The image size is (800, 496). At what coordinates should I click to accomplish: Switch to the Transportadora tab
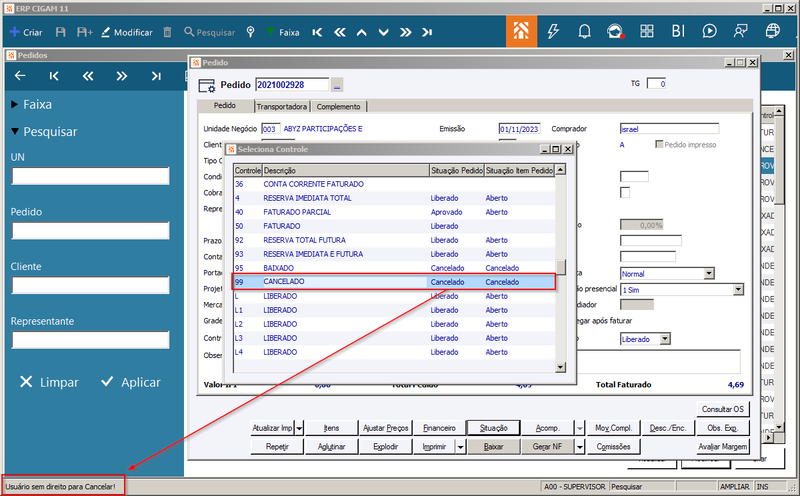click(x=282, y=107)
